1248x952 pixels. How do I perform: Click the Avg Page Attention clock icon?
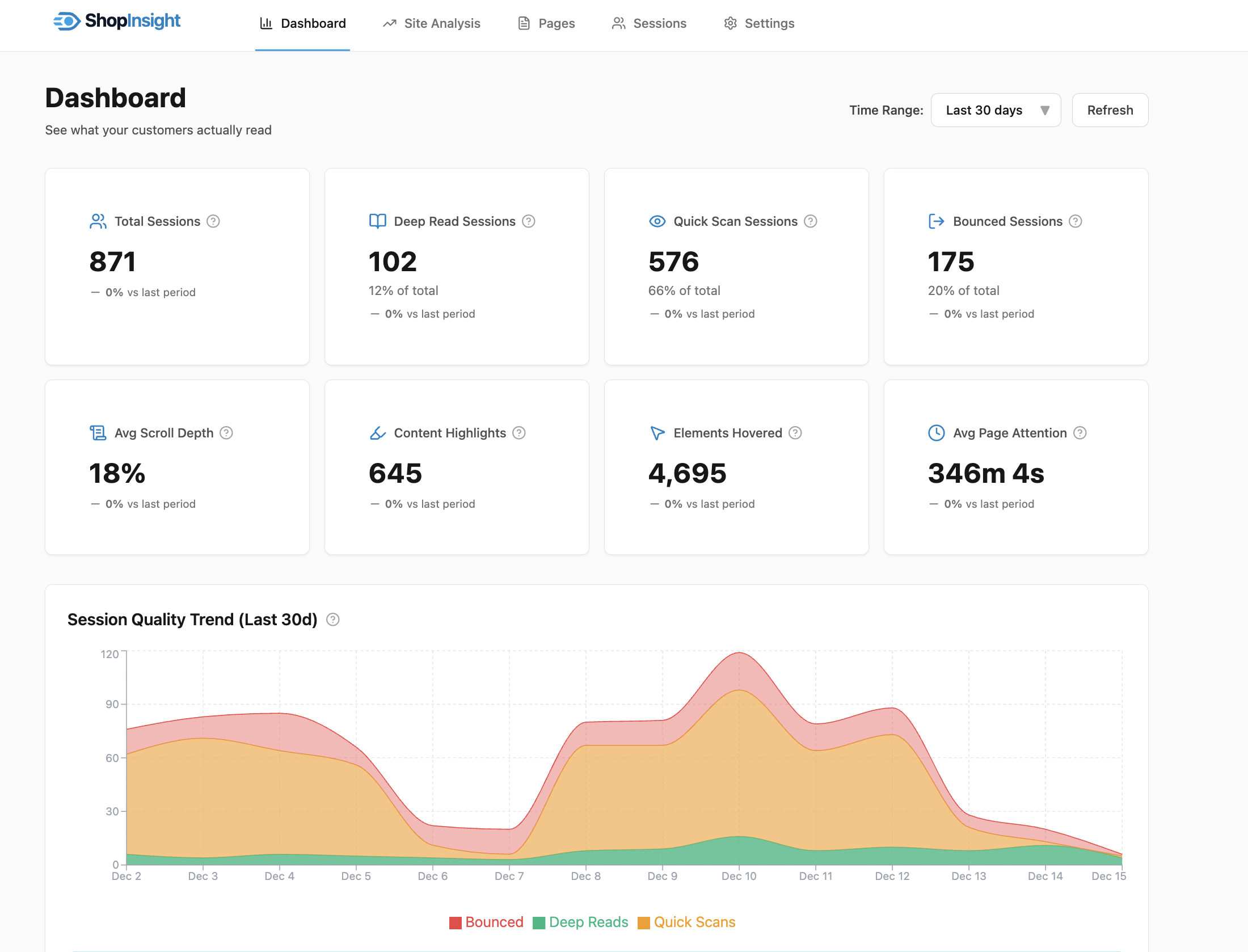point(936,432)
